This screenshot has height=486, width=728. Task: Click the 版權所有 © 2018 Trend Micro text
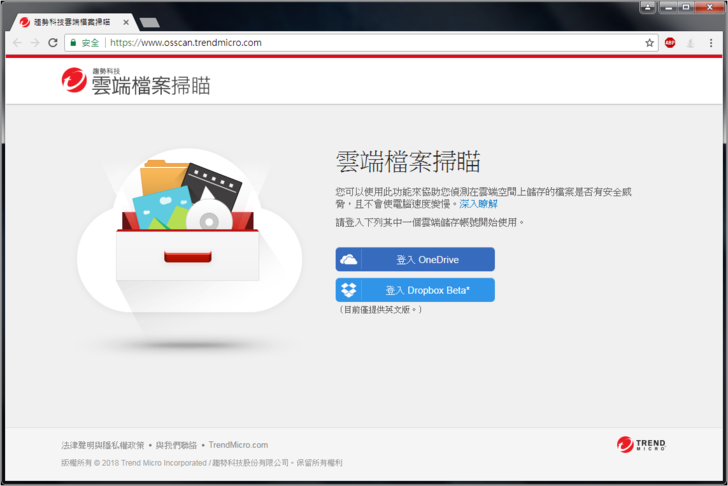[x=202, y=463]
